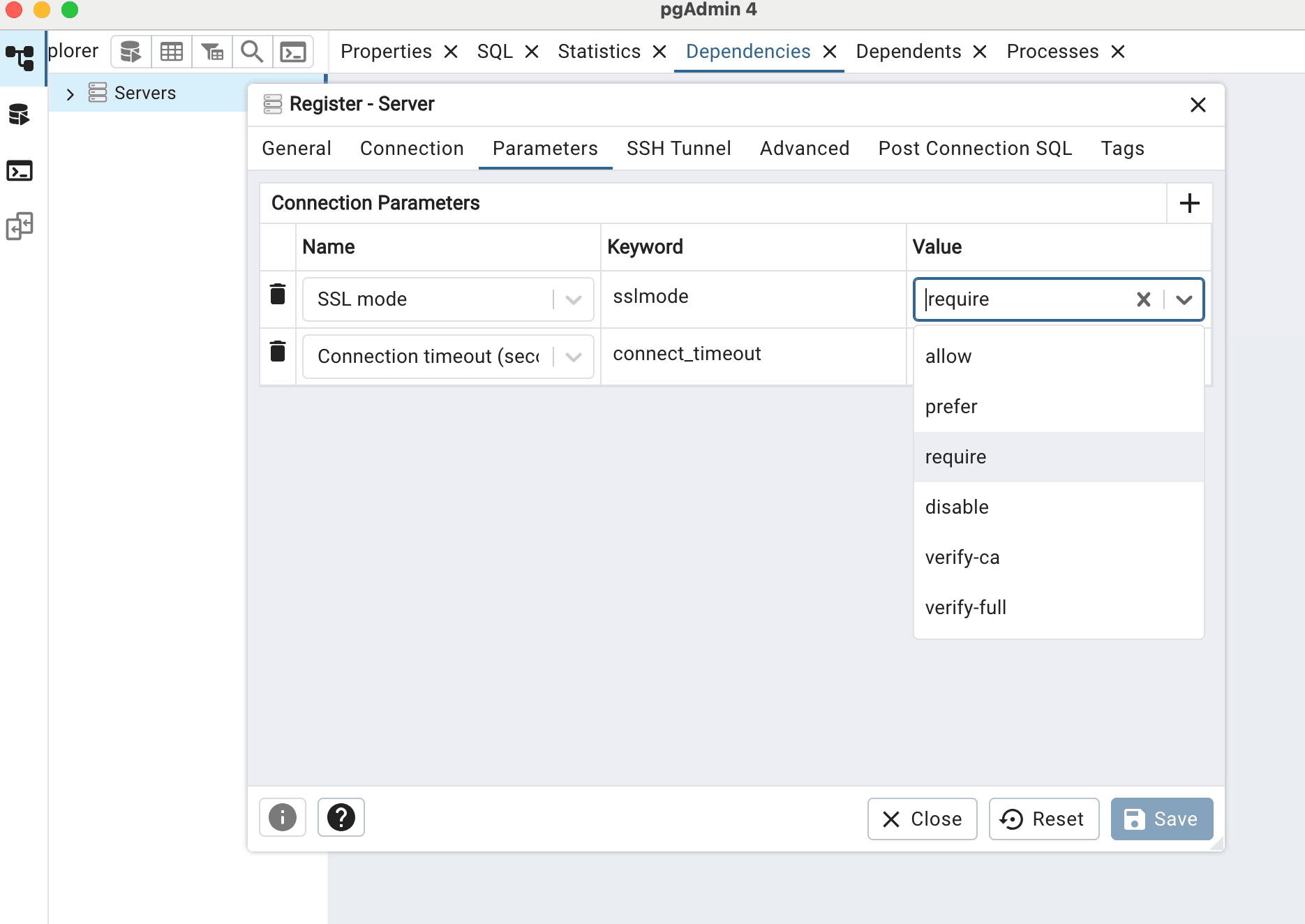Open the SSL mode name dropdown
Image resolution: width=1305 pixels, height=924 pixels.
click(x=574, y=300)
